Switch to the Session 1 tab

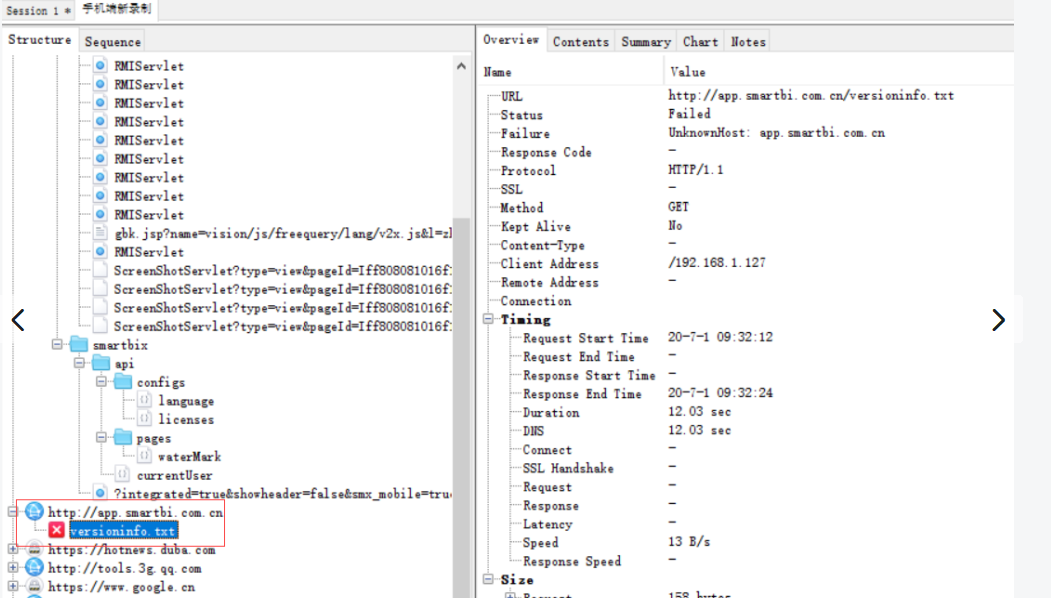coord(38,10)
